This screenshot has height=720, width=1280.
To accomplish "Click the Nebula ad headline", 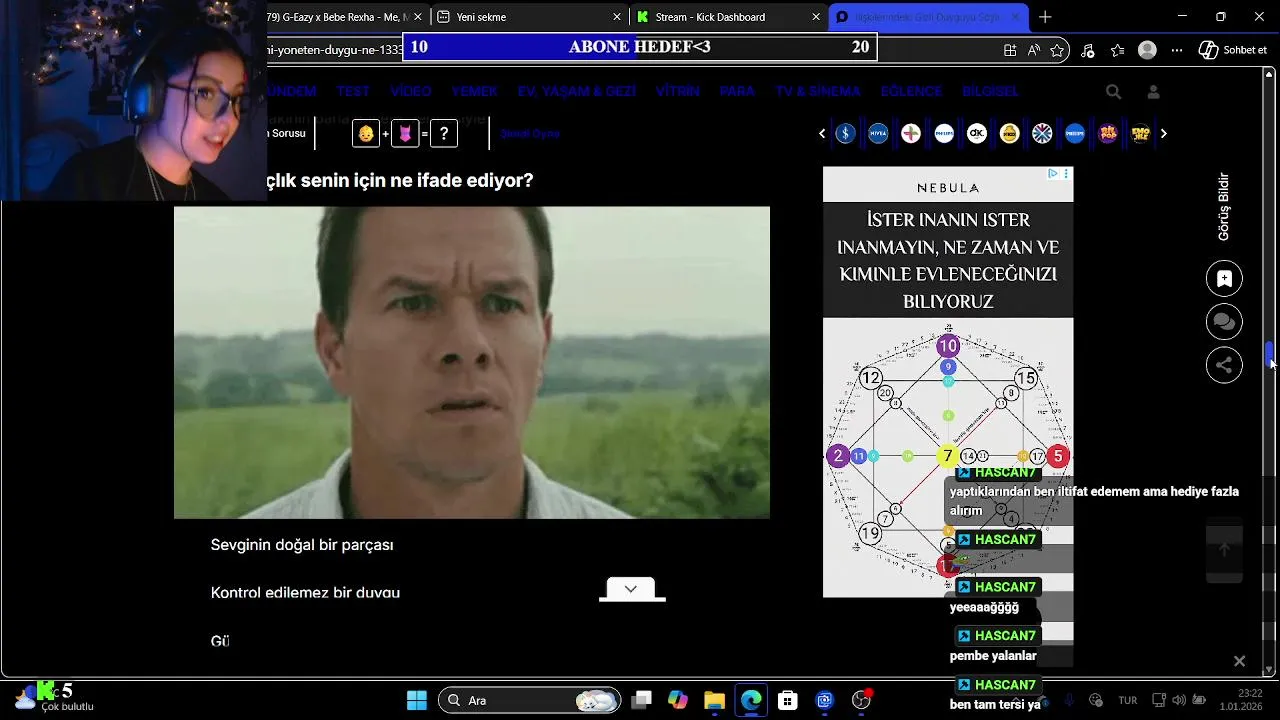I will point(948,261).
